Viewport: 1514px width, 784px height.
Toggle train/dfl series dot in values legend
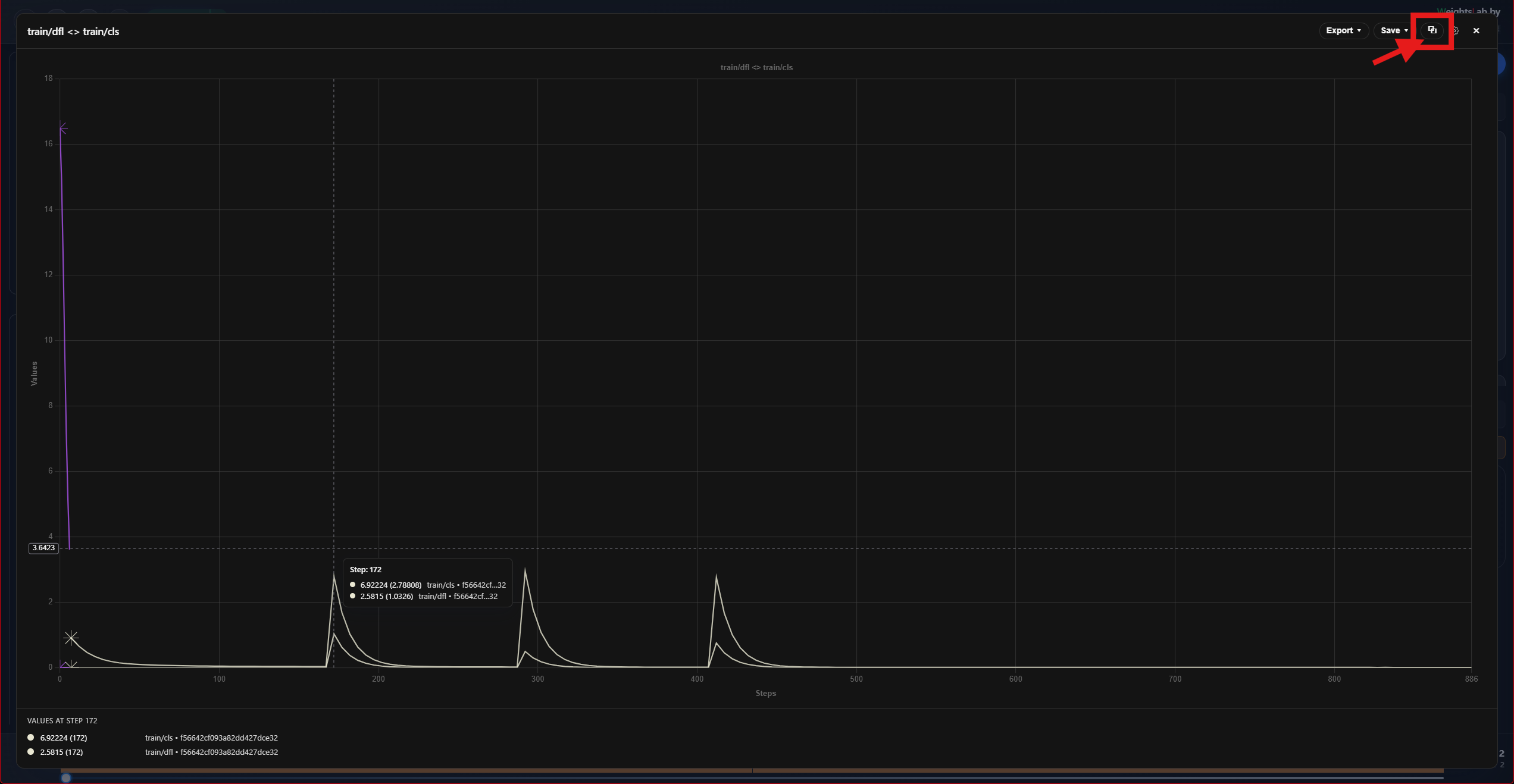31,752
